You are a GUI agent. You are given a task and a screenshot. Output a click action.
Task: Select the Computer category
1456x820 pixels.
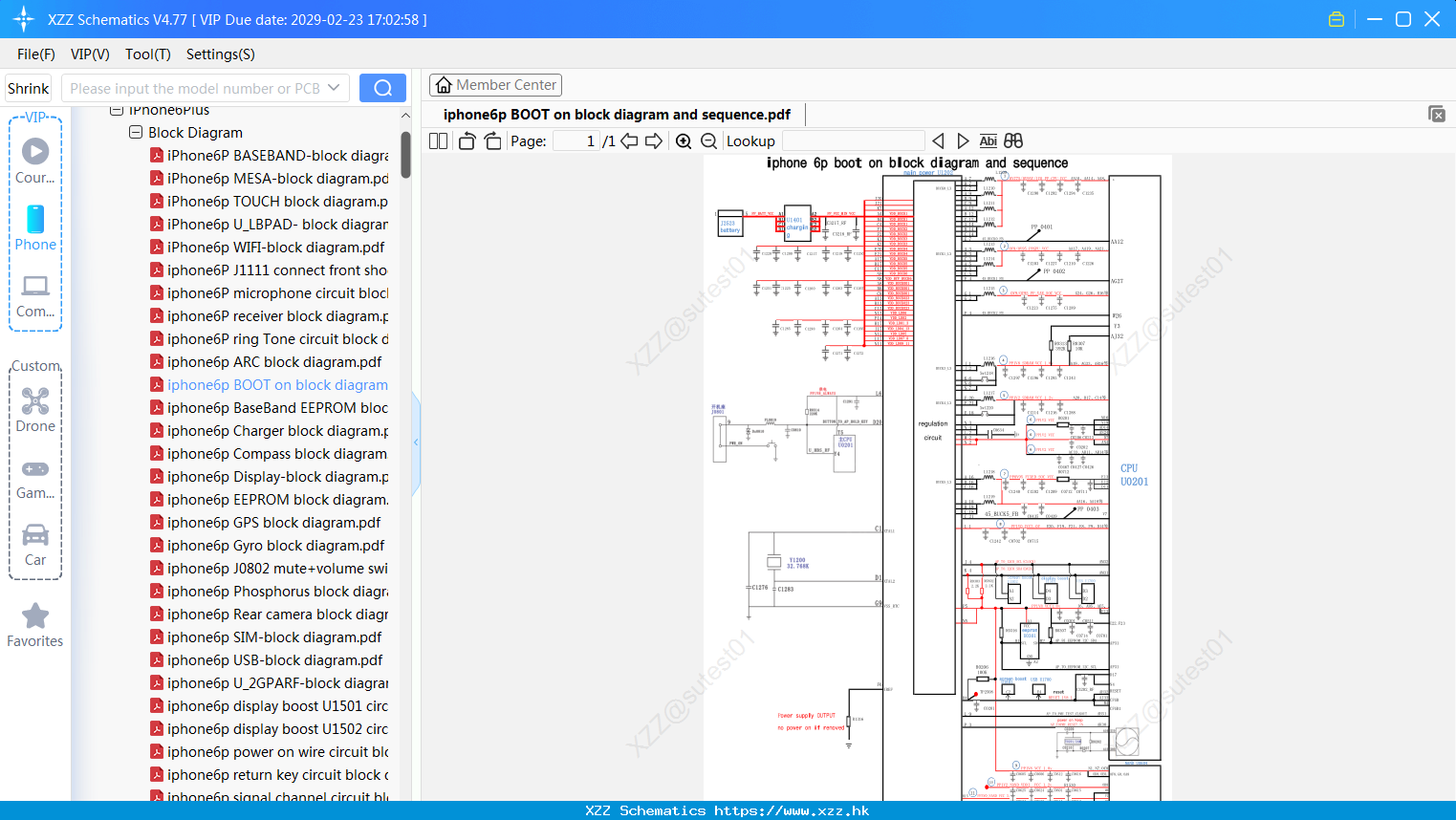(35, 296)
